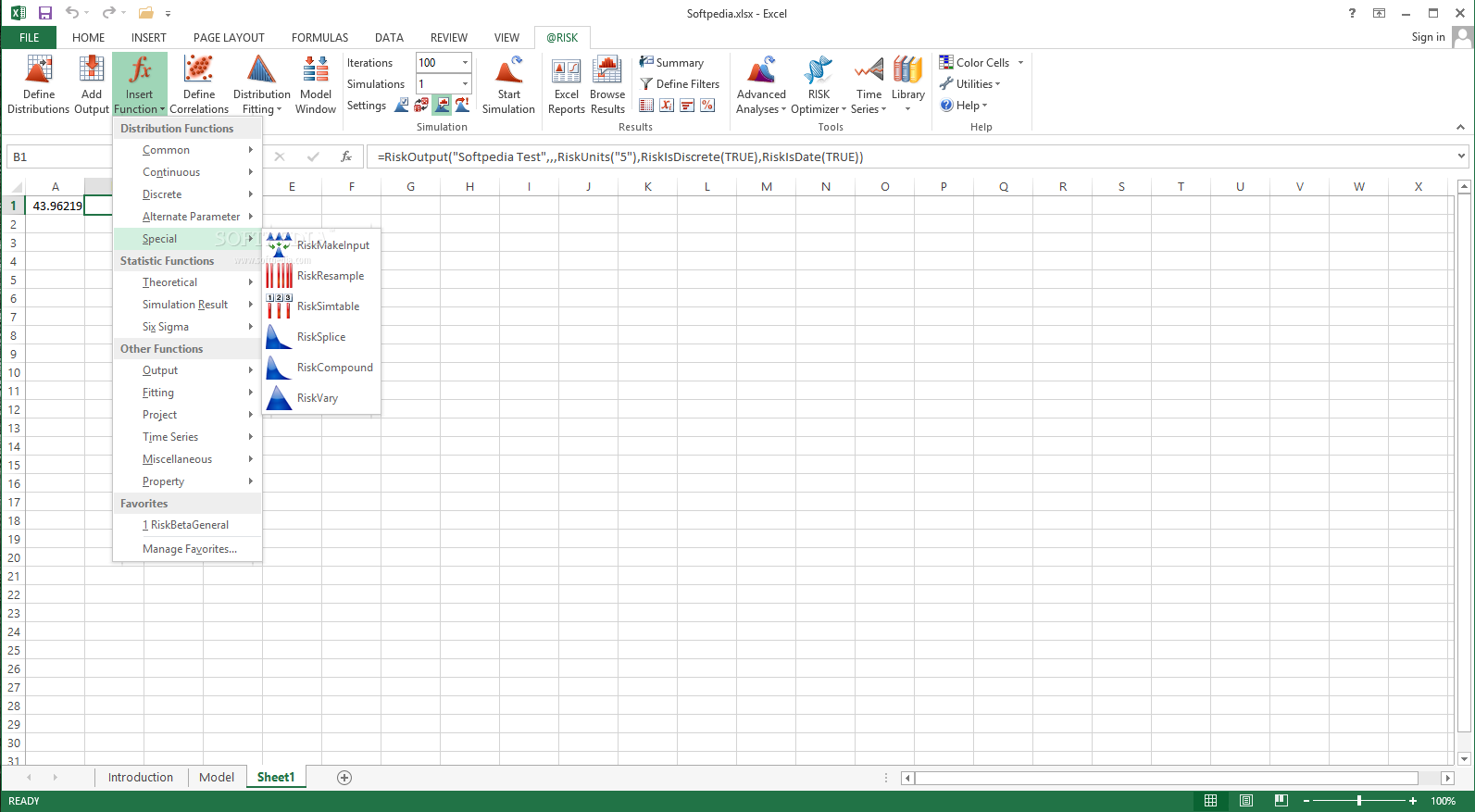The width and height of the screenshot is (1475, 812).
Task: Open the @RISK Help menu
Action: [x=964, y=106]
